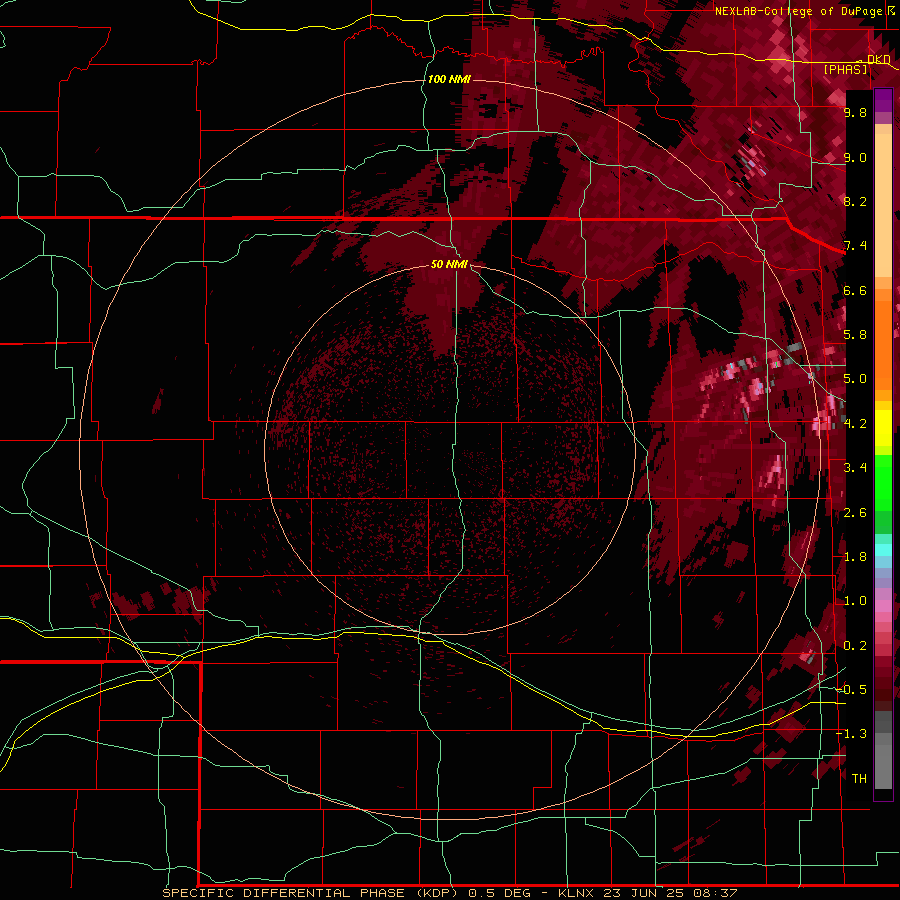Click the 100 NMI range ring label
900x900 pixels.
tap(449, 79)
